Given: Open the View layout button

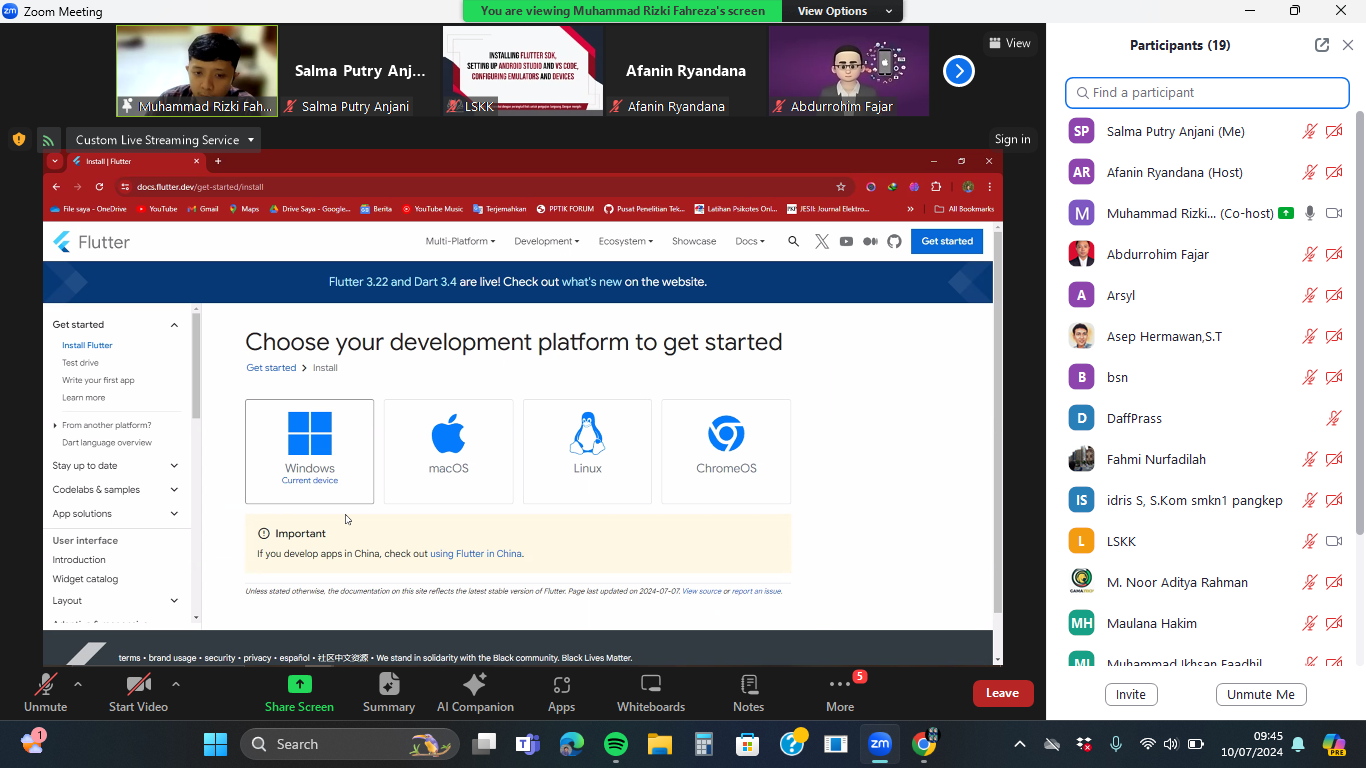Looking at the screenshot, I should (1009, 43).
